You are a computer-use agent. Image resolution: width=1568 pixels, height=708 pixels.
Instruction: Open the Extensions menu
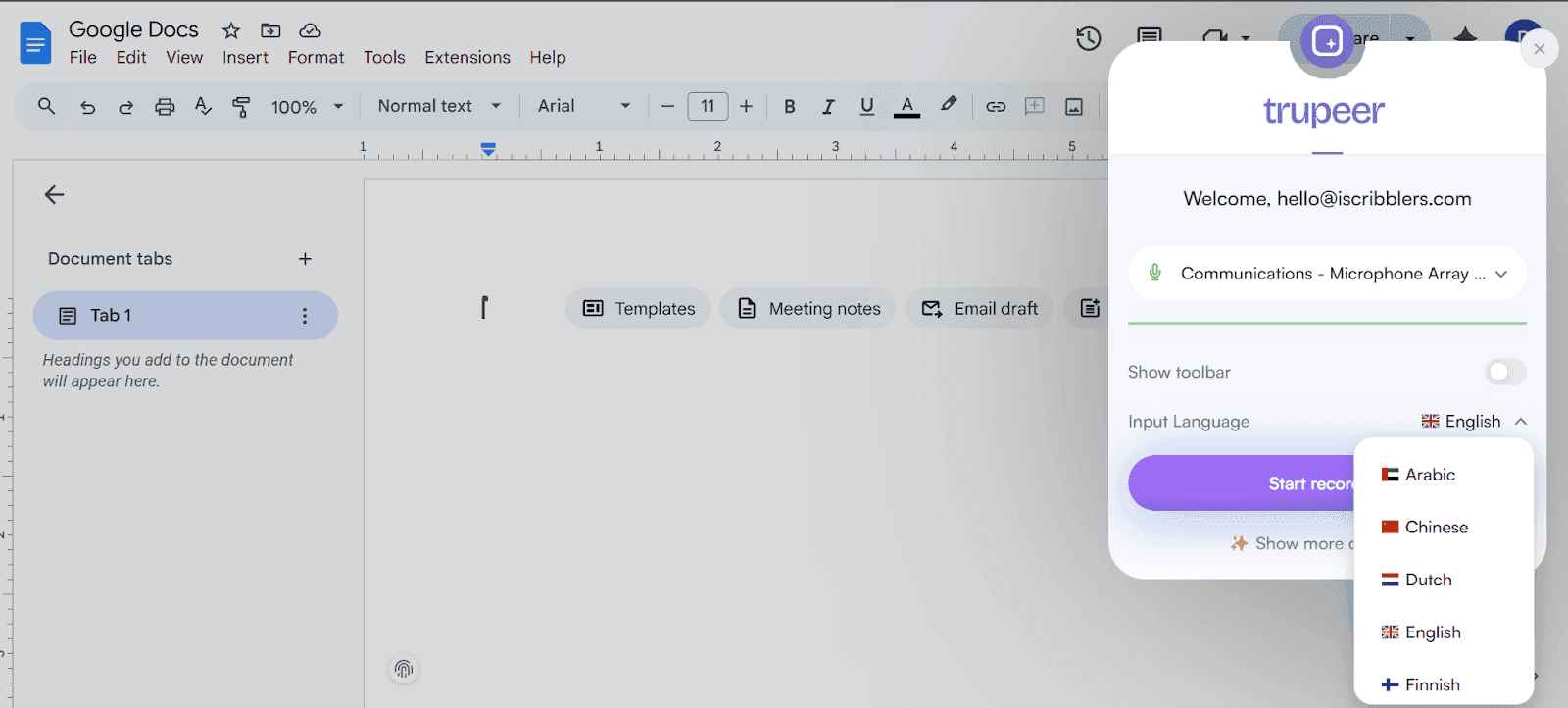(x=467, y=58)
